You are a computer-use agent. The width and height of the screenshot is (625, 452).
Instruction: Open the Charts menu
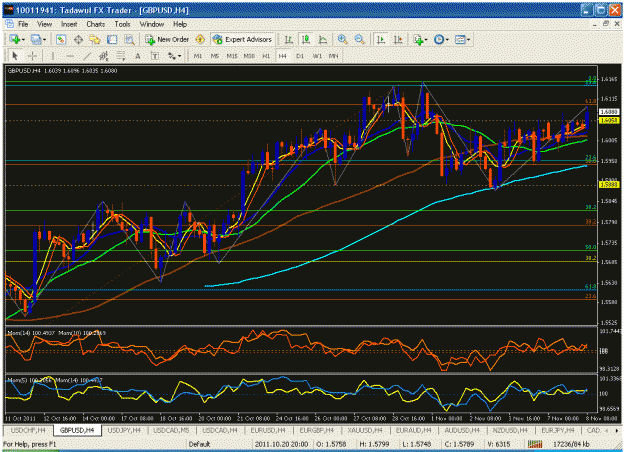[x=96, y=24]
